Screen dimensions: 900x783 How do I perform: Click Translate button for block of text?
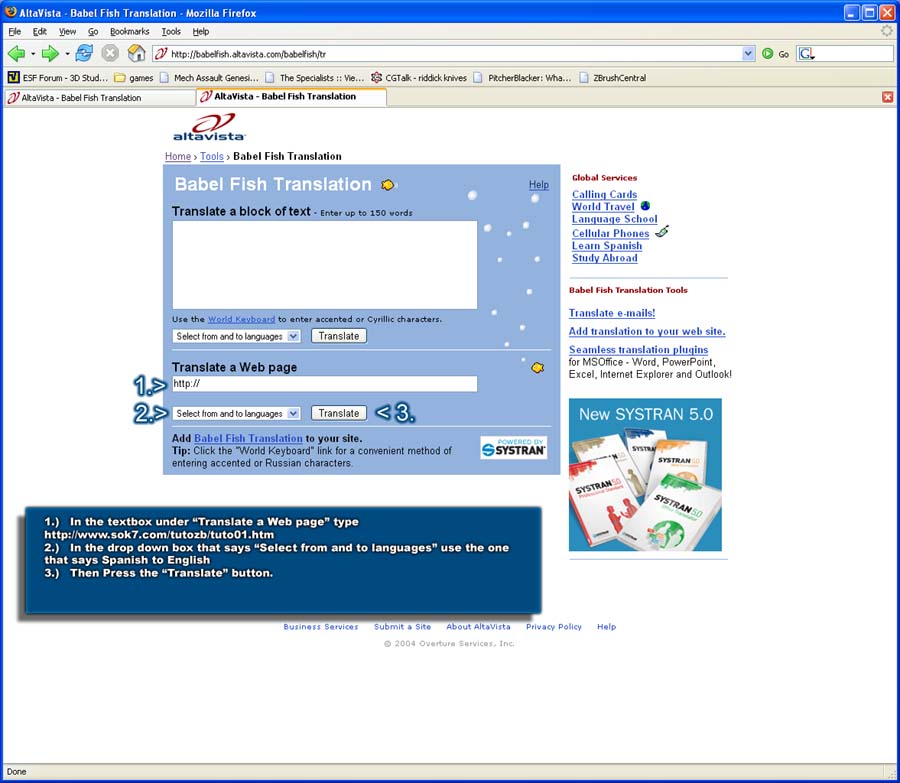pyautogui.click(x=339, y=336)
